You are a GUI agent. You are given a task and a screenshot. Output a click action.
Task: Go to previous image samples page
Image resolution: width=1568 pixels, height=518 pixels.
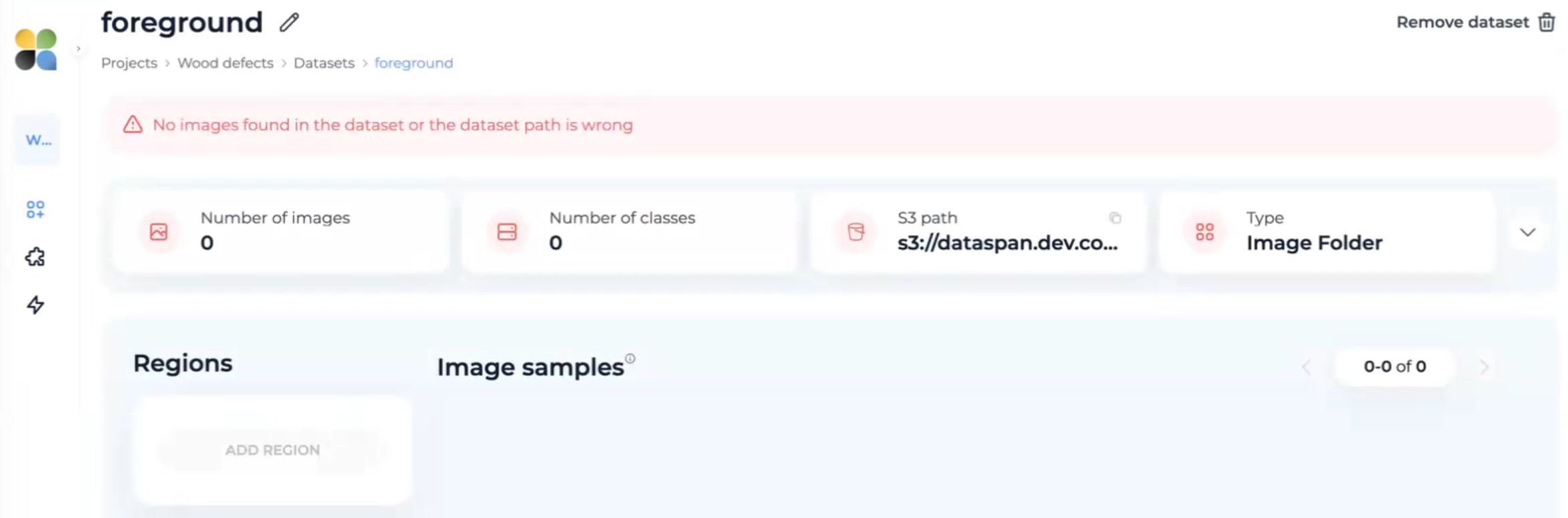(x=1307, y=366)
